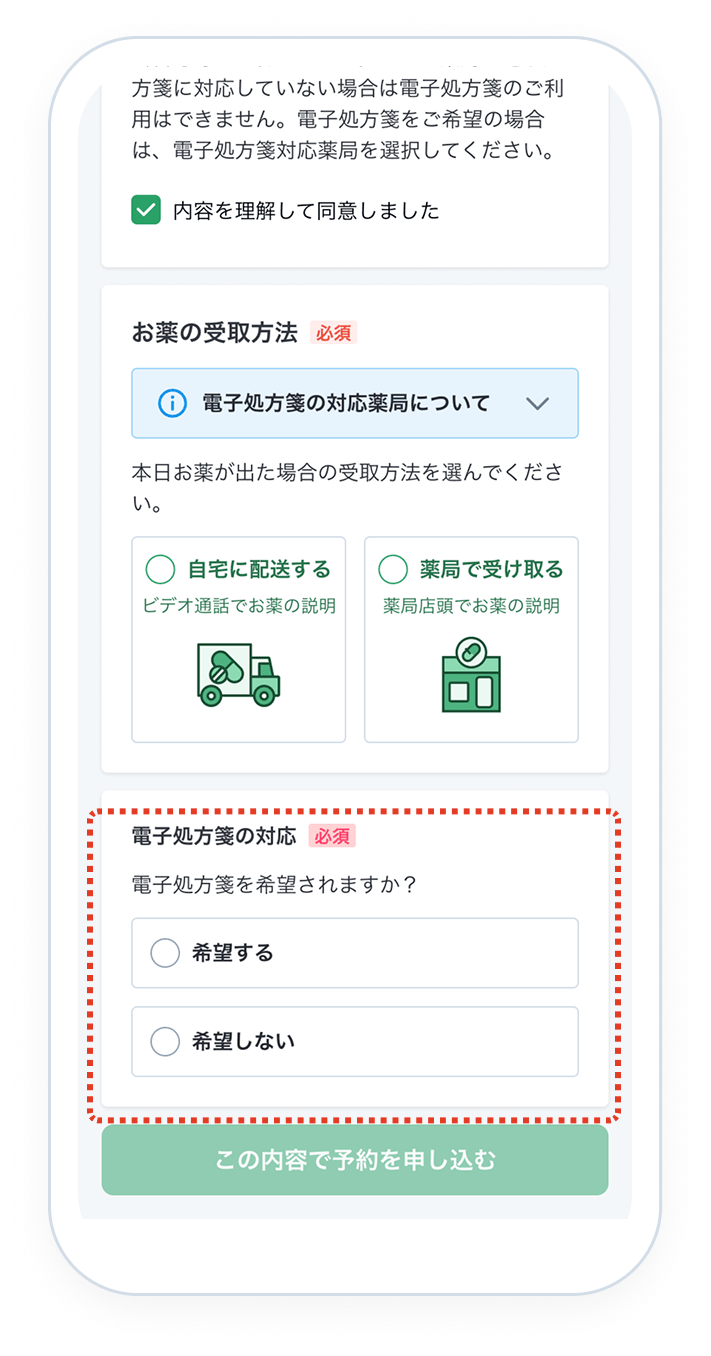Image resolution: width=711 pixels, height=1356 pixels.
Task: Click the 内容を理解して同意しました label text
Action: point(306,211)
